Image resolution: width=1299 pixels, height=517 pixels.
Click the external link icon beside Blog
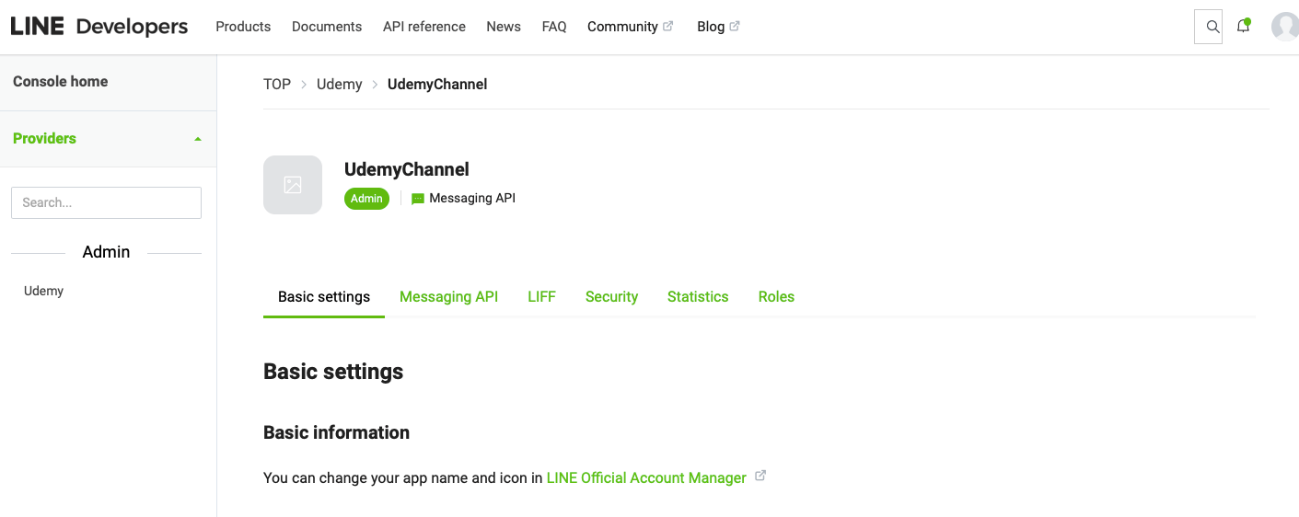pos(735,26)
